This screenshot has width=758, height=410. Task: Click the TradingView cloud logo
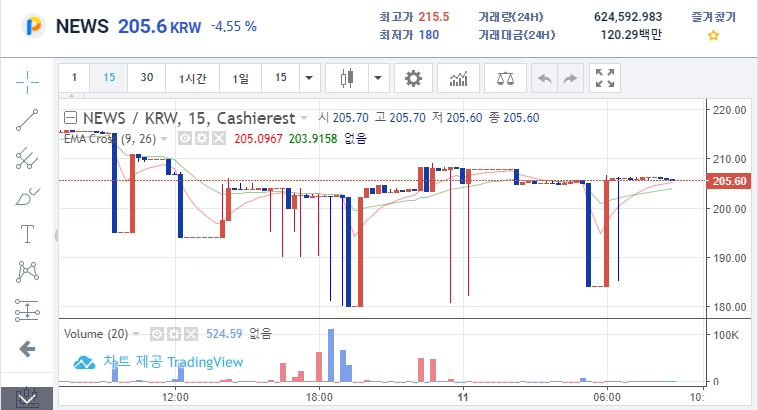pyautogui.click(x=84, y=362)
